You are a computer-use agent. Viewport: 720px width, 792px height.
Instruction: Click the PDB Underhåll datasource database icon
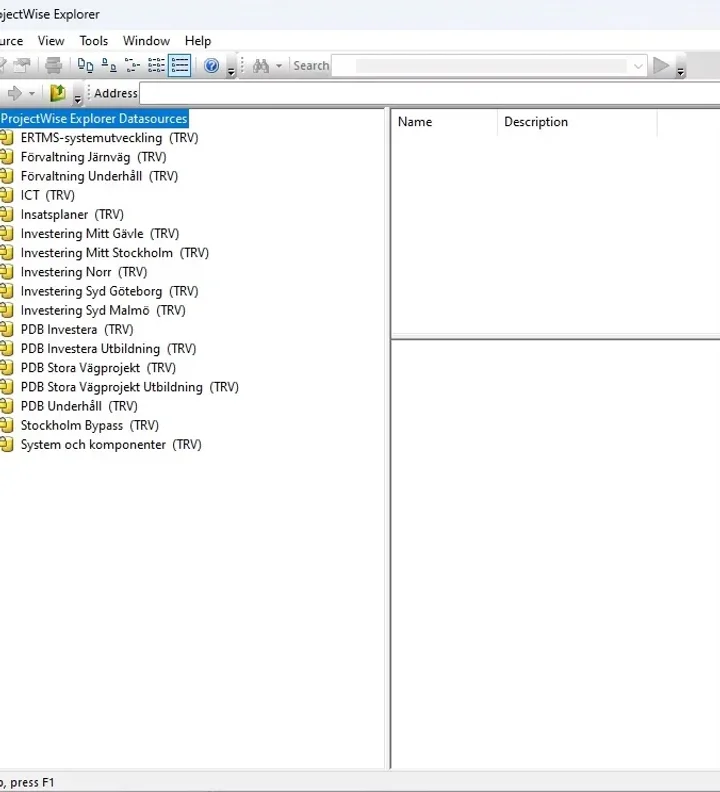[x=7, y=406]
